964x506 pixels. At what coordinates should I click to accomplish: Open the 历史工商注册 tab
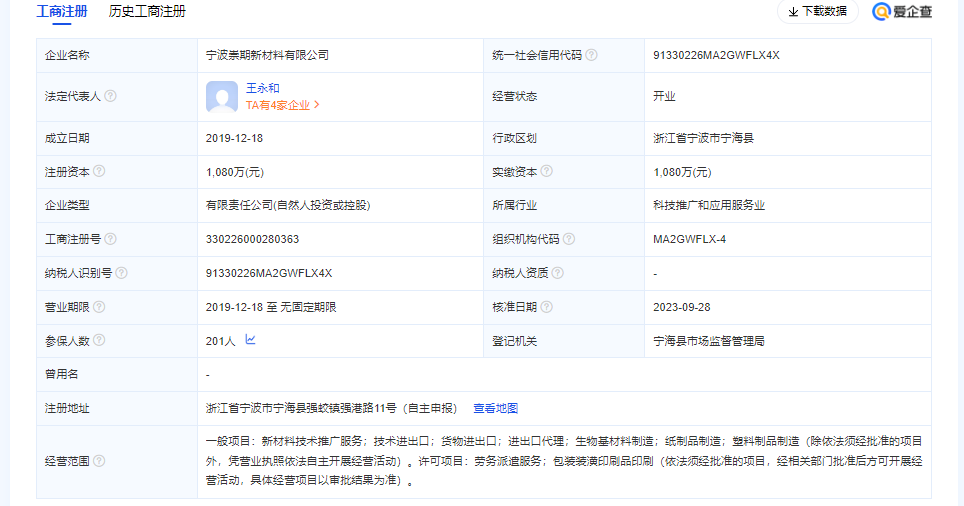147,12
